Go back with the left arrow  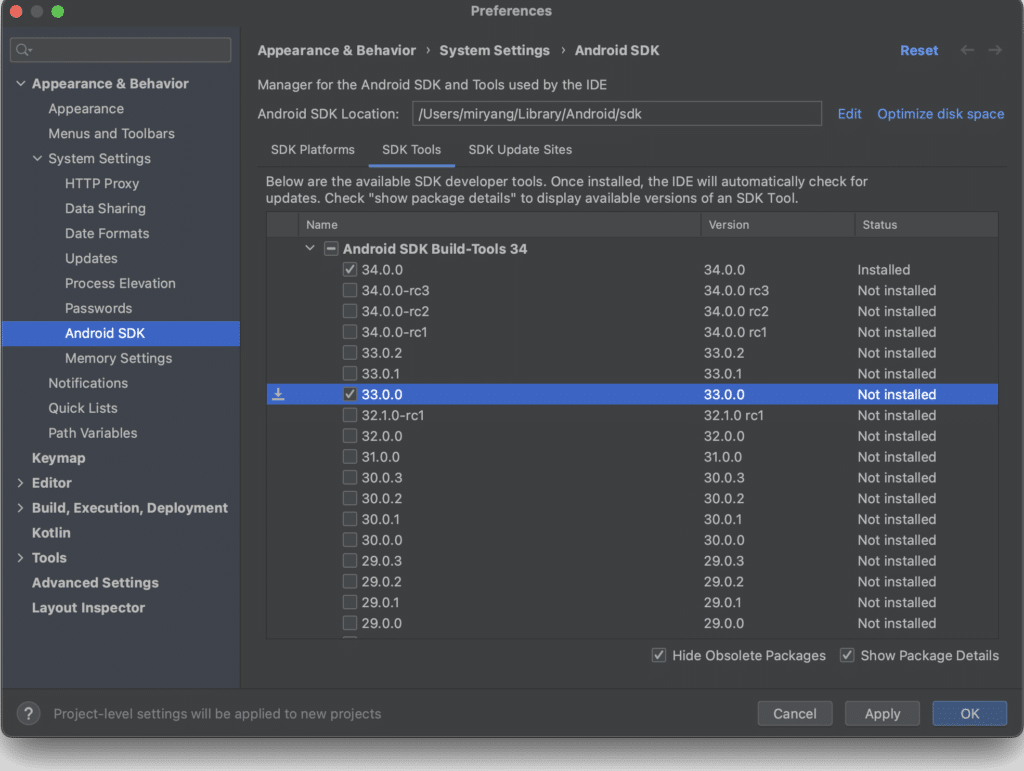[x=967, y=50]
